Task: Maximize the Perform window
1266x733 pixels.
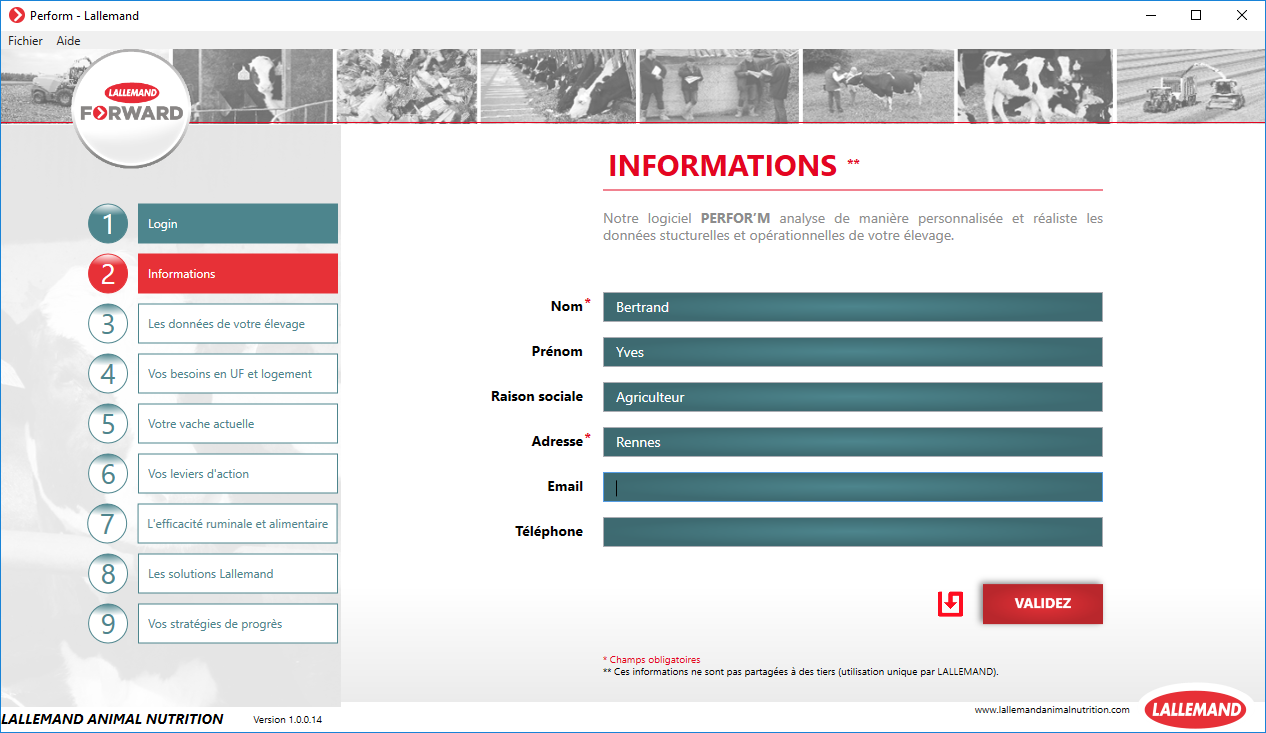Action: pos(1196,16)
